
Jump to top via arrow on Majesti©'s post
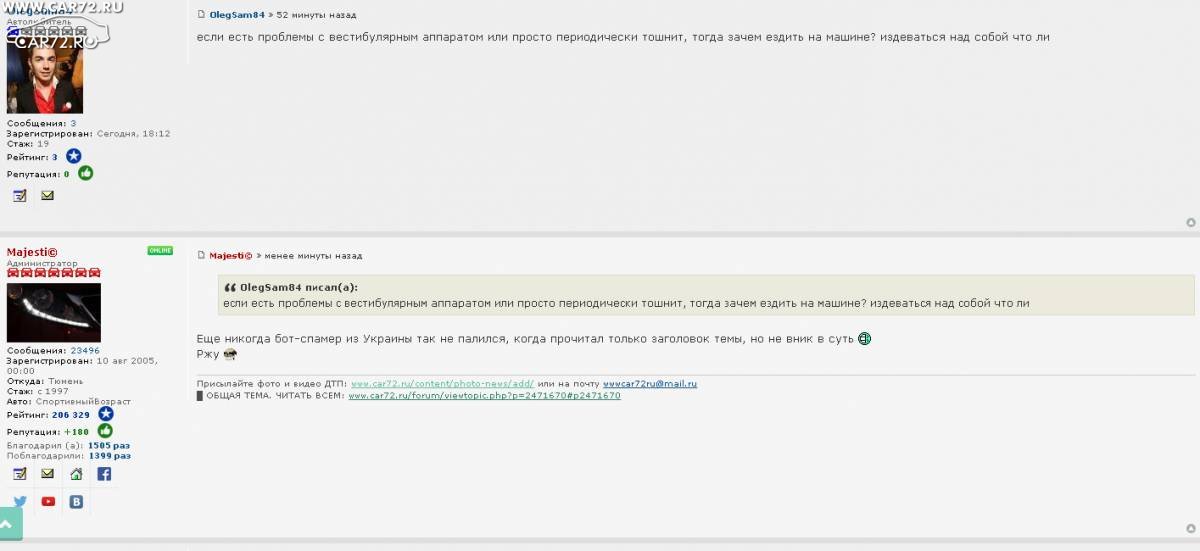coord(1190,531)
